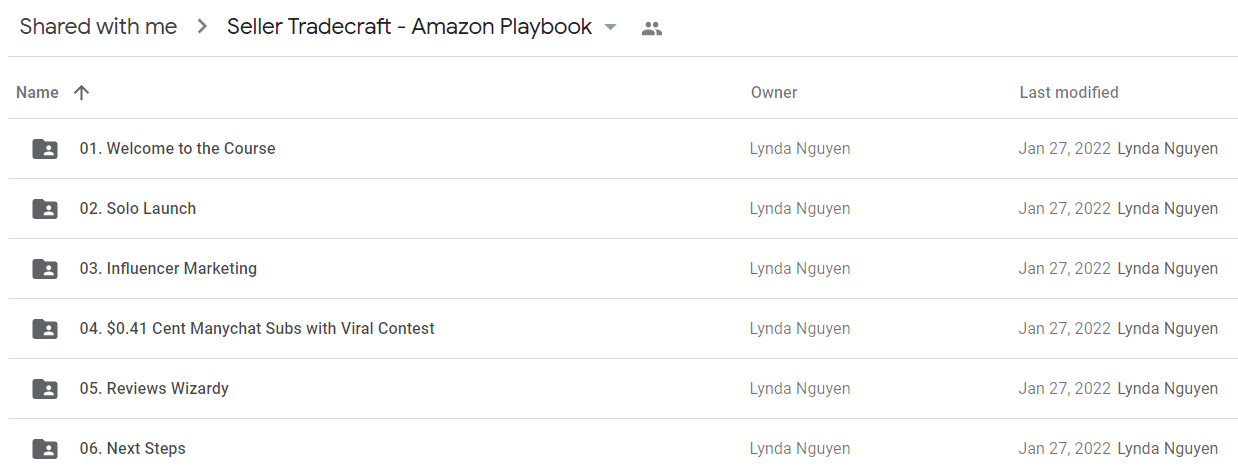Select the folder icon for 03. Influencer Marketing
The height and width of the screenshot is (468, 1238).
click(45, 269)
